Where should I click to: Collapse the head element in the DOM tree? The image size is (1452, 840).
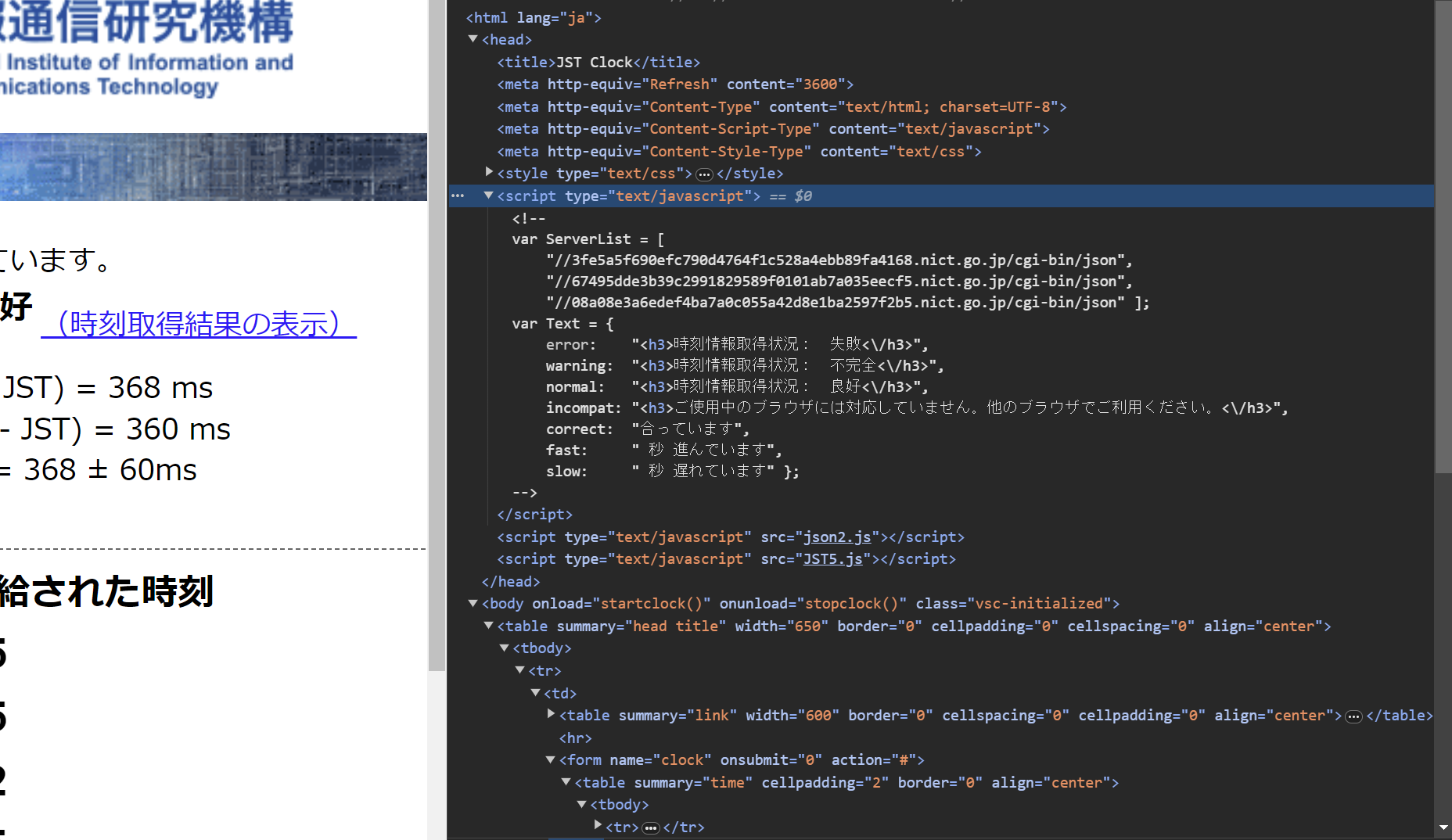[x=473, y=39]
